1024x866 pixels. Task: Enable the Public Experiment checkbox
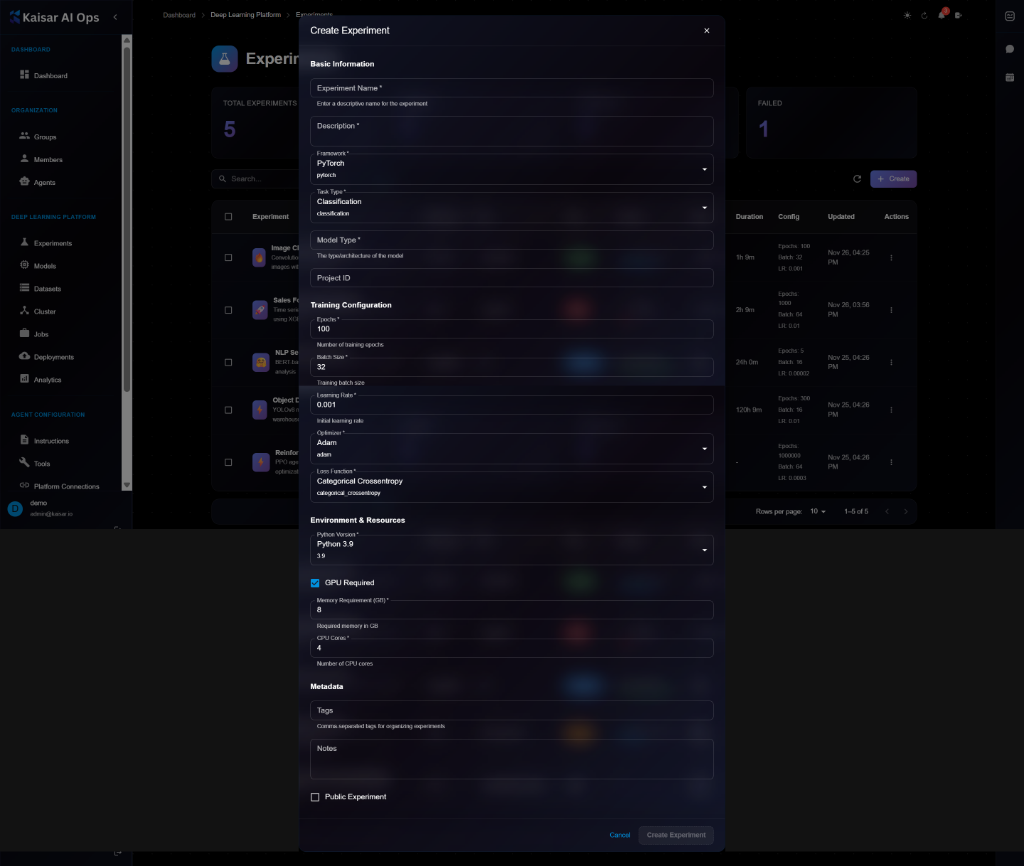tap(315, 797)
